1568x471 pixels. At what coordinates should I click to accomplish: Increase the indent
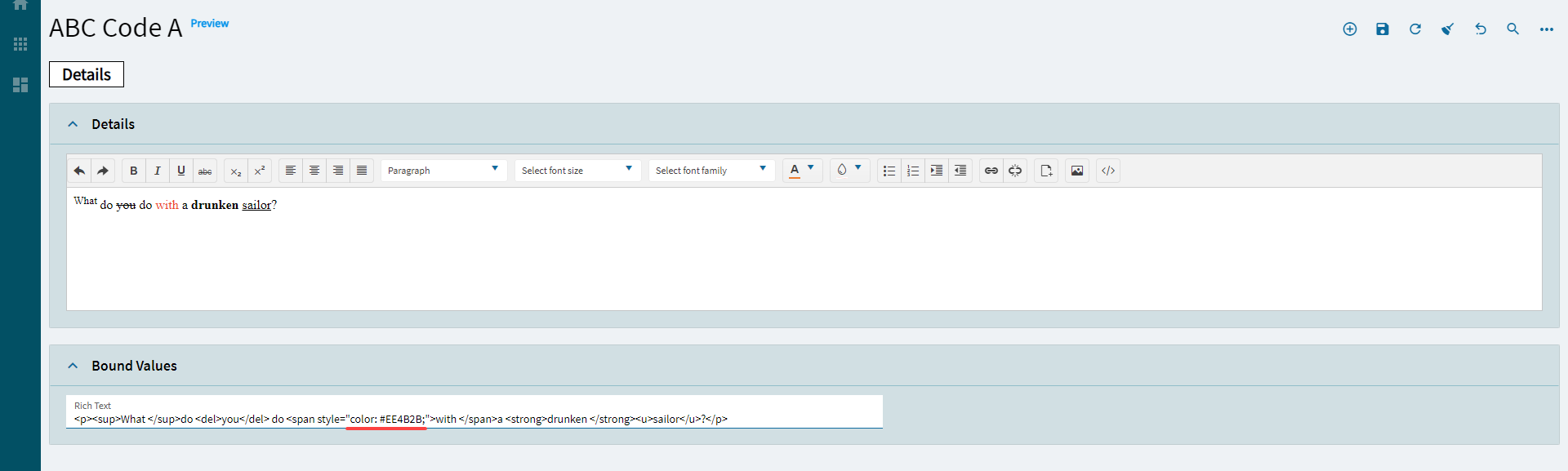(x=937, y=171)
